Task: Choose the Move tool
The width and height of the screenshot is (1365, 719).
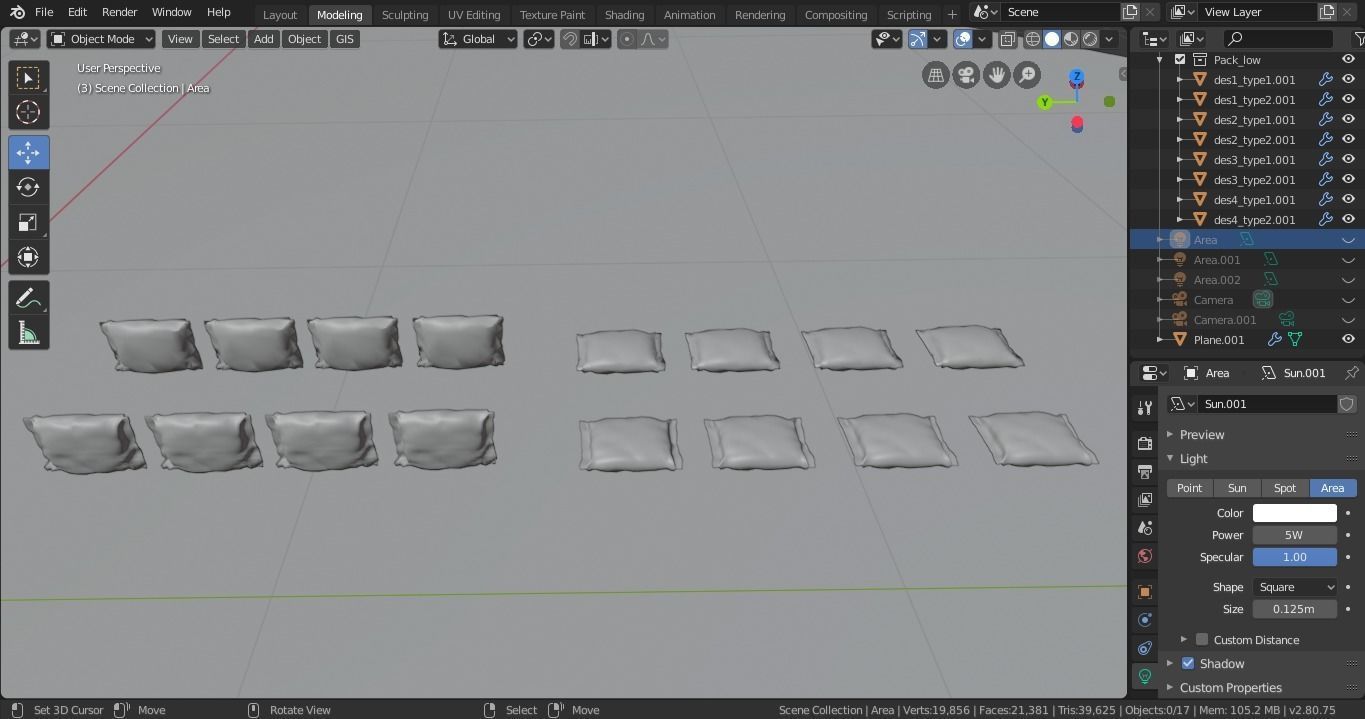Action: [28, 152]
